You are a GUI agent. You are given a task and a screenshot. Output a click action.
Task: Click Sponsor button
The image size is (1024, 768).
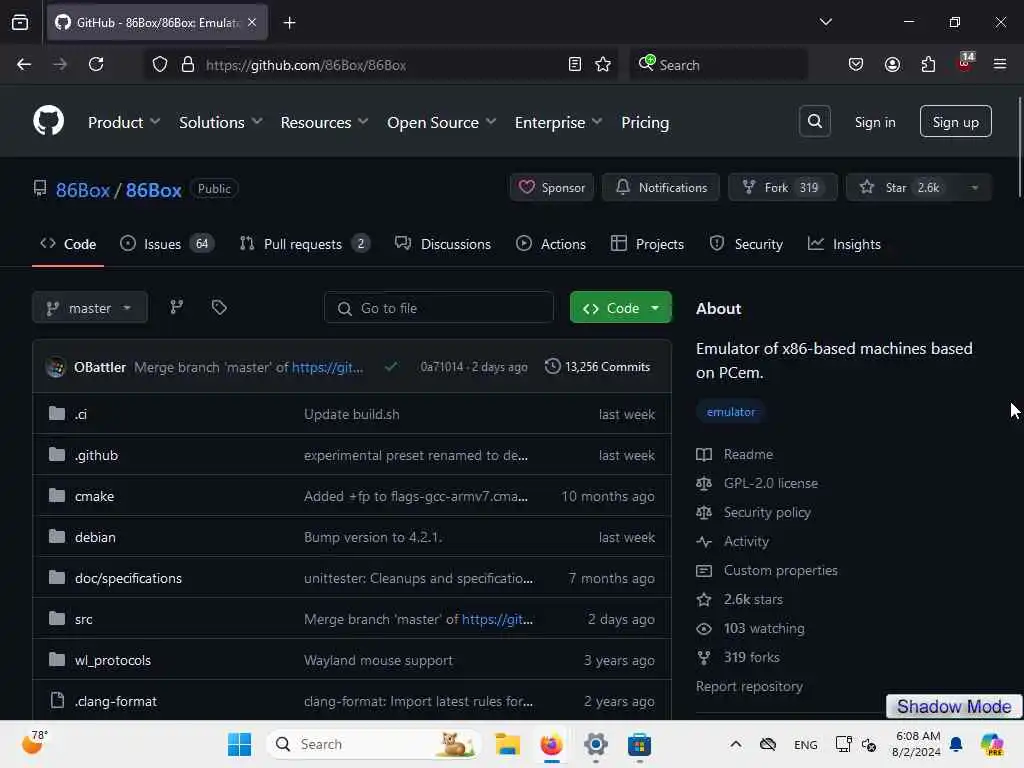(552, 187)
